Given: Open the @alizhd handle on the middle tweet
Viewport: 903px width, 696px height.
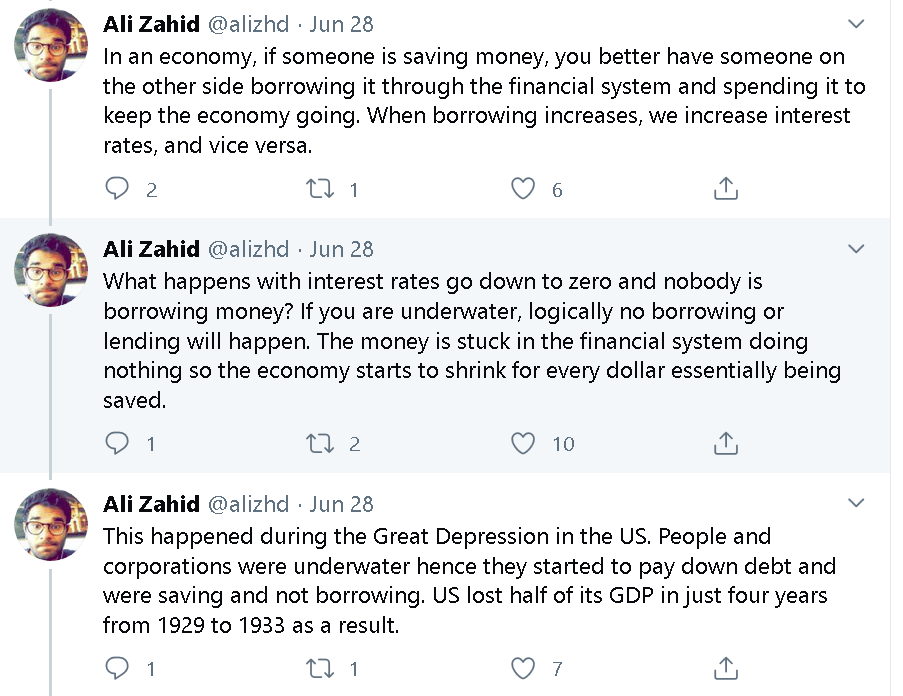Looking at the screenshot, I should click(x=248, y=249).
